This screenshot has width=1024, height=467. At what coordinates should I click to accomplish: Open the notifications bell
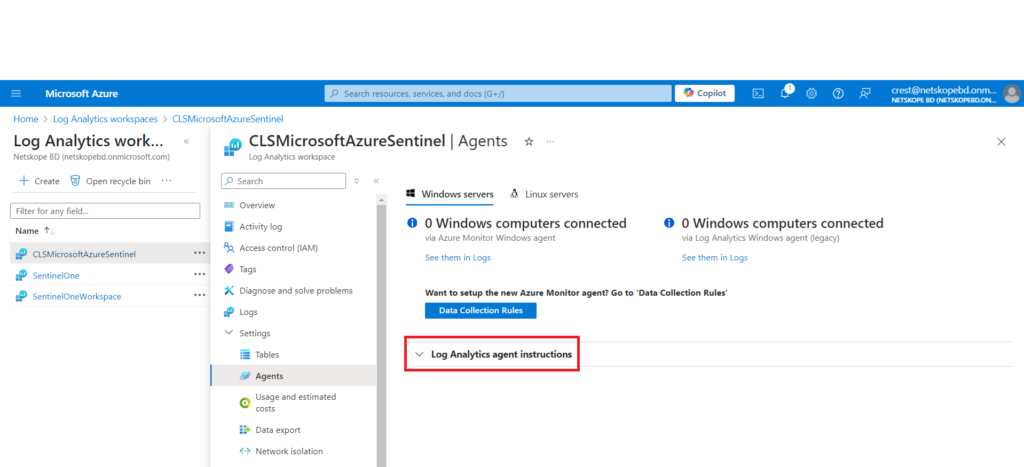(786, 93)
